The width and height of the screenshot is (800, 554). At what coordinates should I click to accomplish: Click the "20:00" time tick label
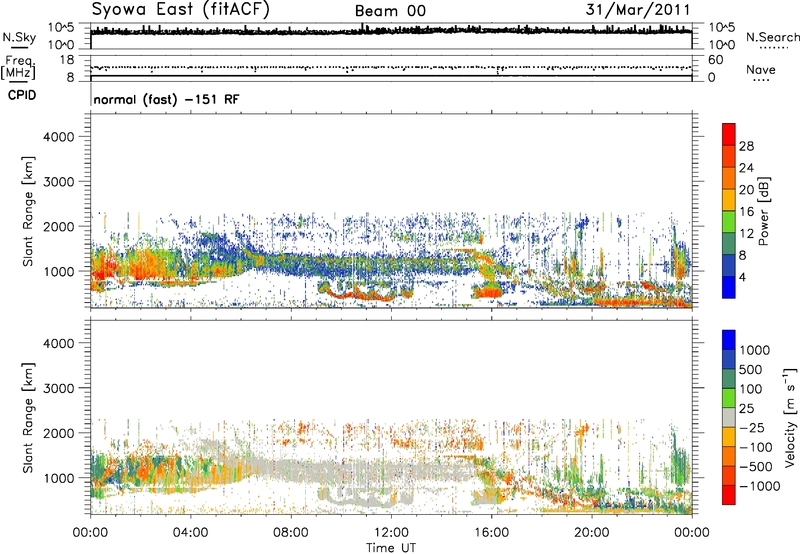coord(592,533)
